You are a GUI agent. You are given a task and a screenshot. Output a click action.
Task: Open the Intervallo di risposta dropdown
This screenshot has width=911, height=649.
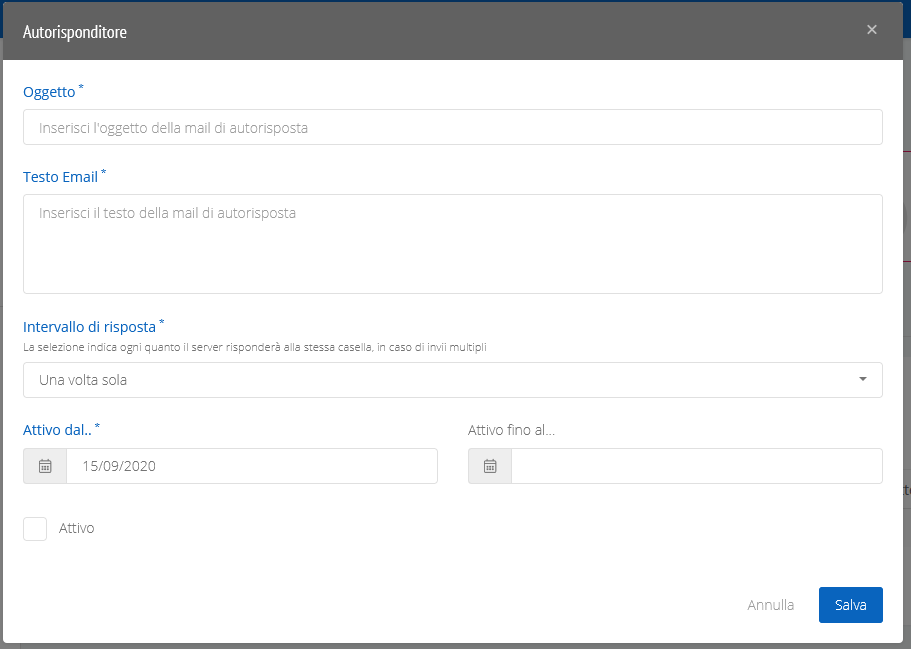click(453, 380)
